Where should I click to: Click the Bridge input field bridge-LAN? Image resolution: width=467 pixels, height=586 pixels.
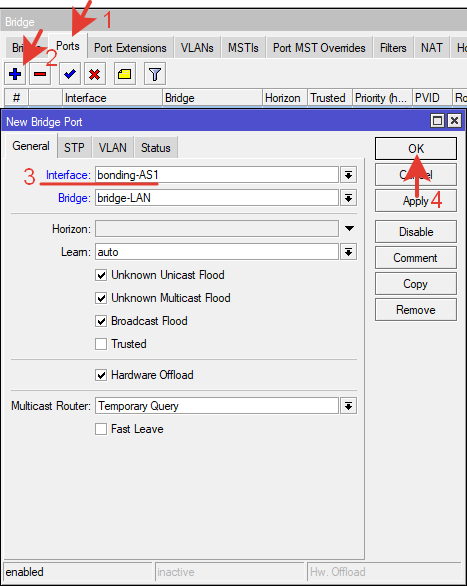217,198
